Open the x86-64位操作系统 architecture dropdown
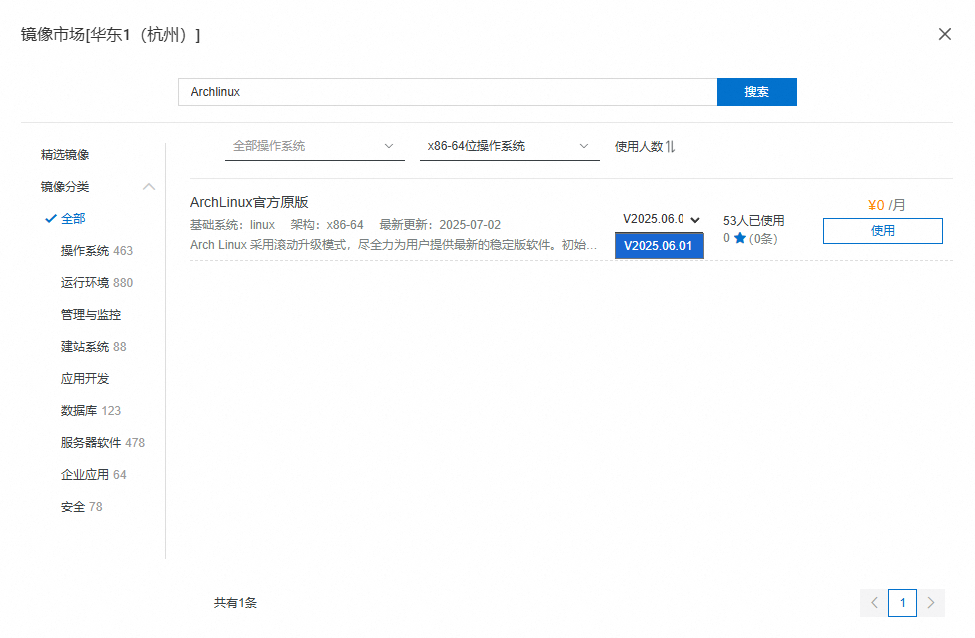975x638 pixels. [509, 146]
